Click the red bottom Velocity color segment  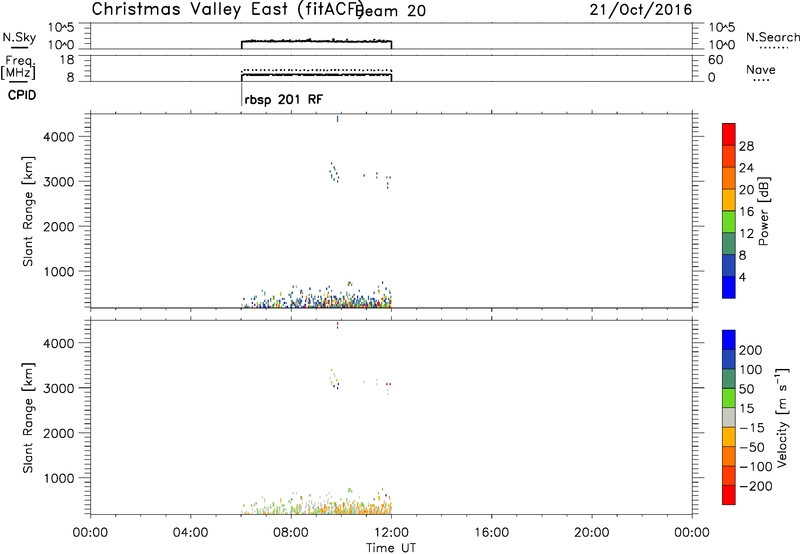729,495
